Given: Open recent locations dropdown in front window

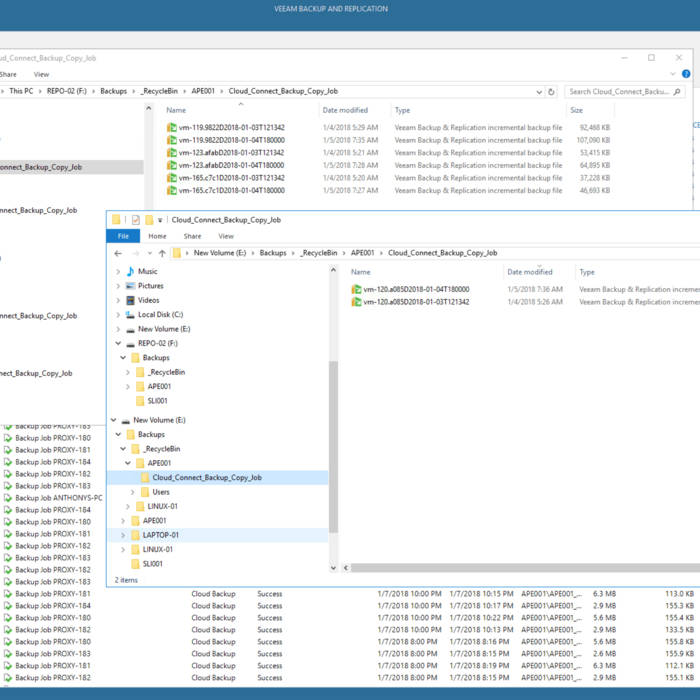Looking at the screenshot, I should pyautogui.click(x=150, y=253).
